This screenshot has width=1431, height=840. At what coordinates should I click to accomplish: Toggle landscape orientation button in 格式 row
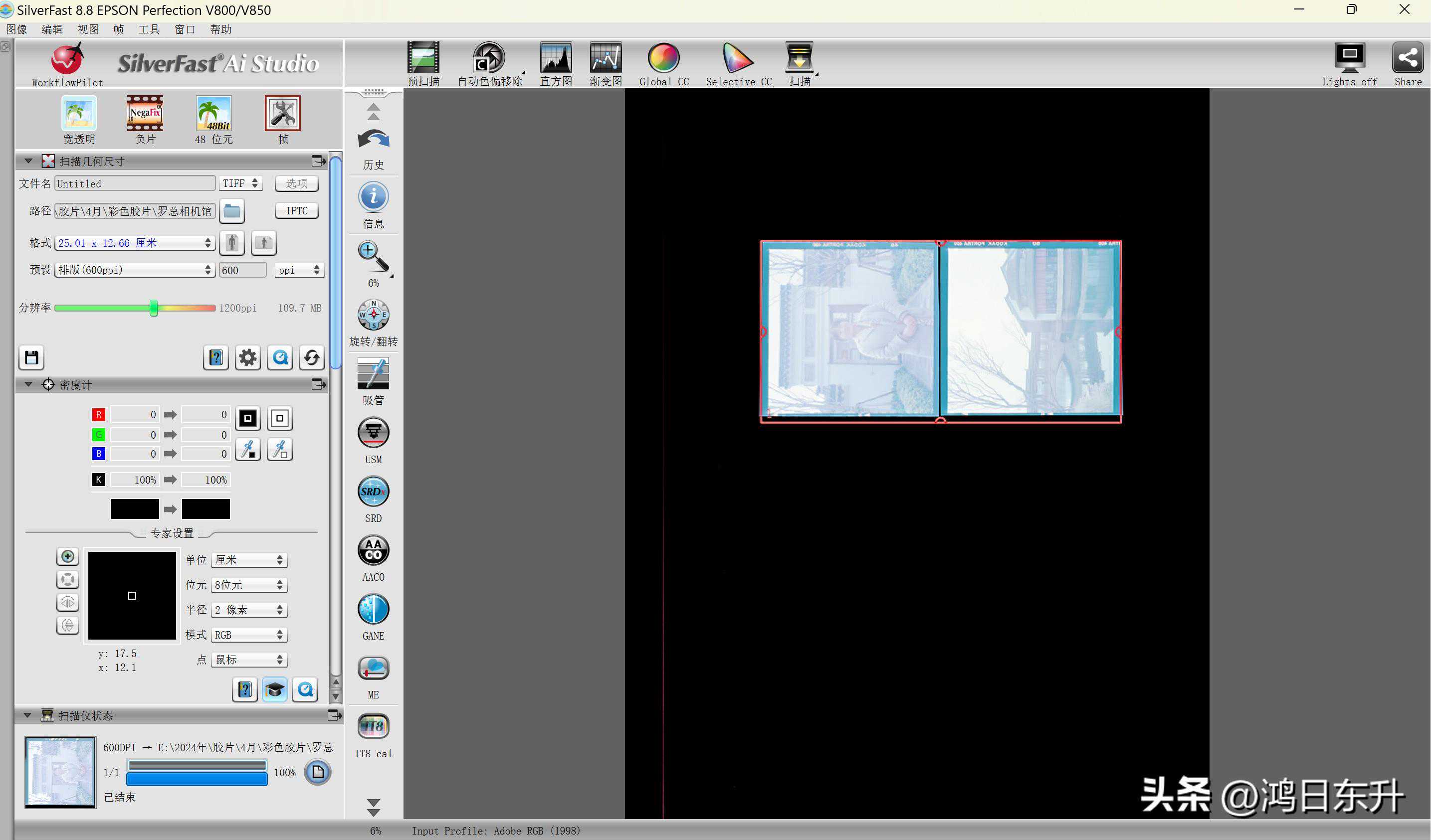(263, 243)
